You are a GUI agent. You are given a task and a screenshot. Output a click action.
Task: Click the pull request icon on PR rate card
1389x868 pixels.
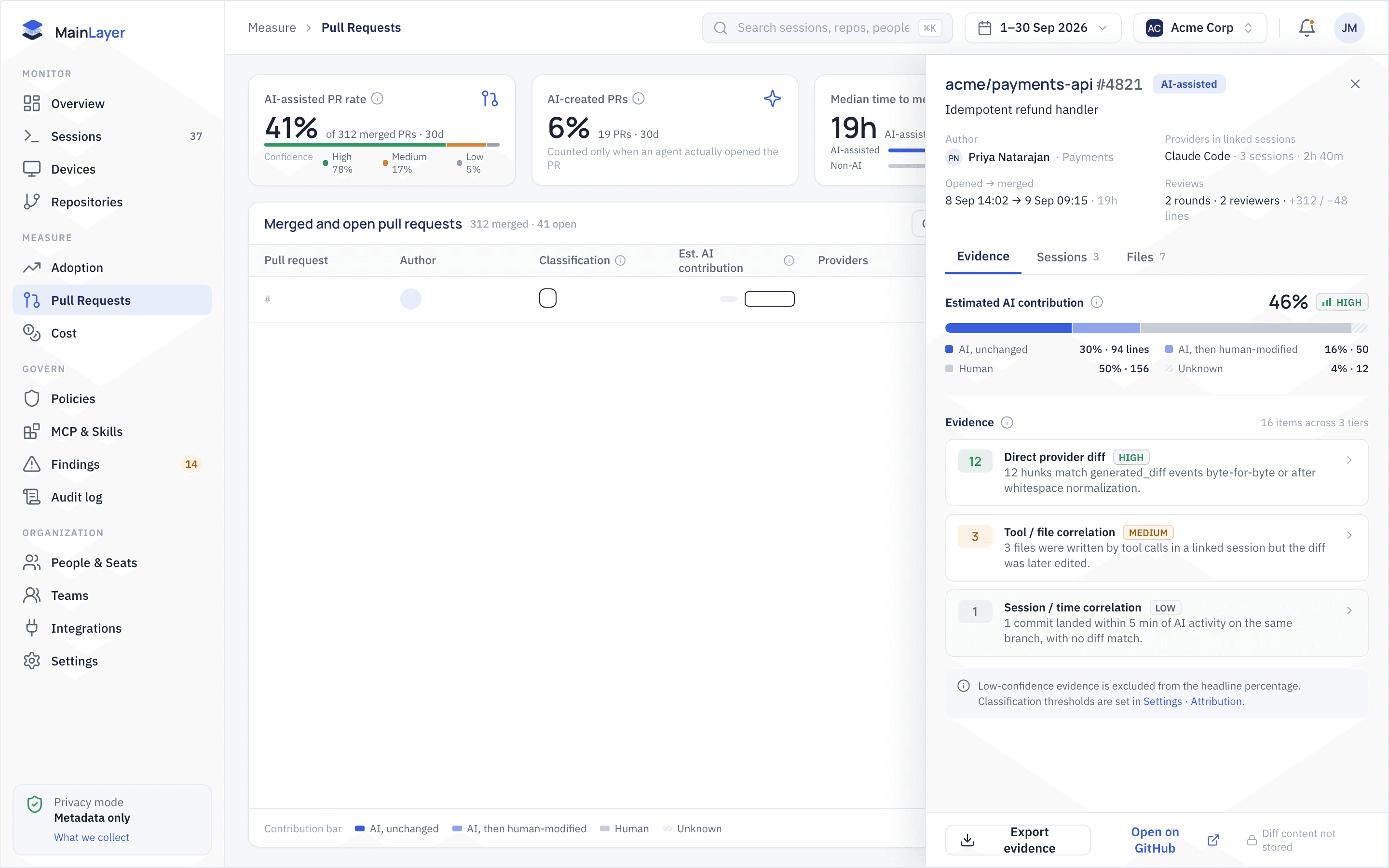coord(490,99)
